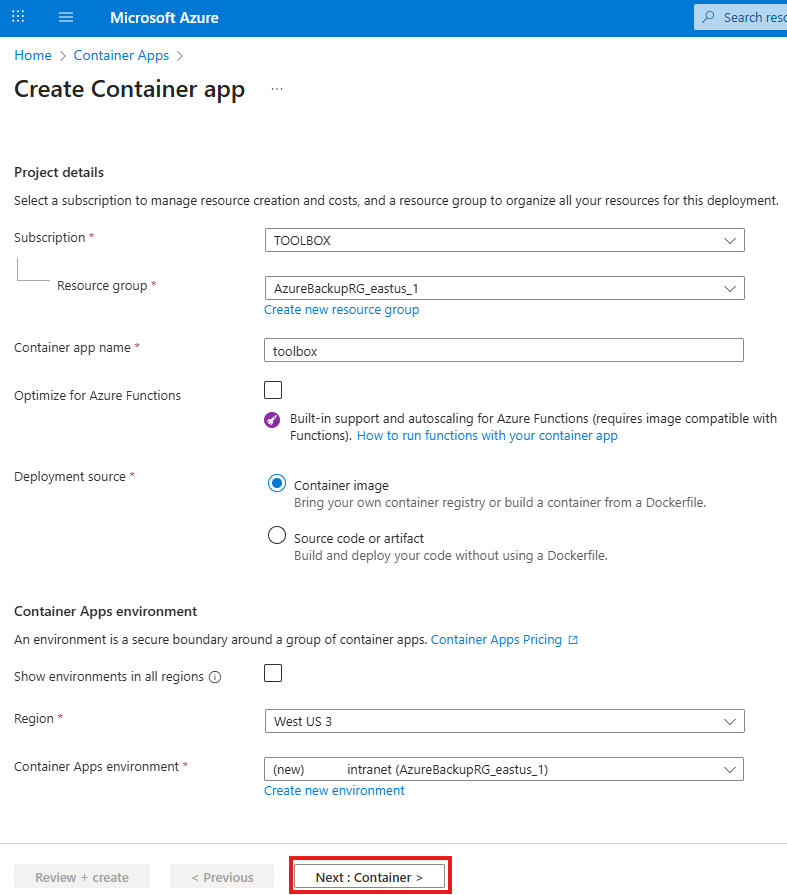Click info icon beside Show environments
Screen dimensions: 787x895
216,677
